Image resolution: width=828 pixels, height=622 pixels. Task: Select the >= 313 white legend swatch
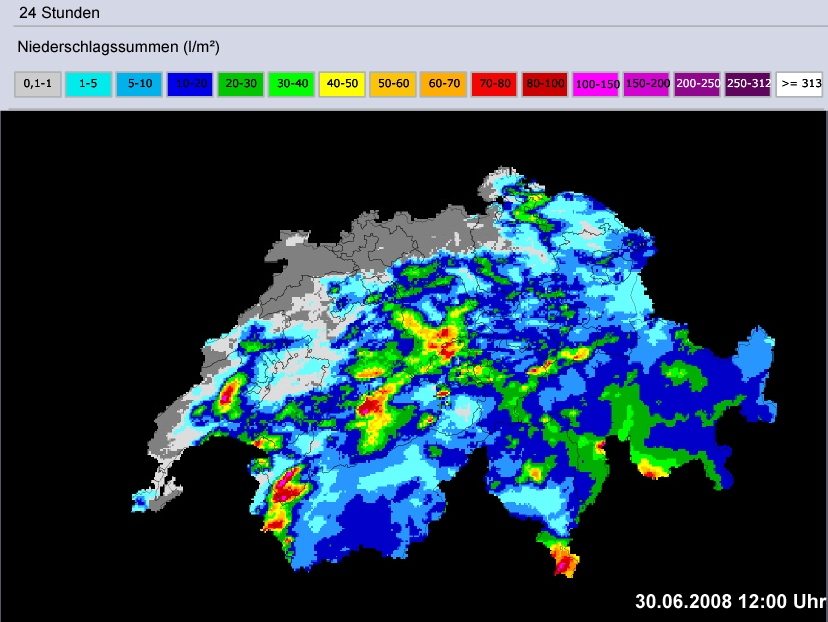(799, 84)
